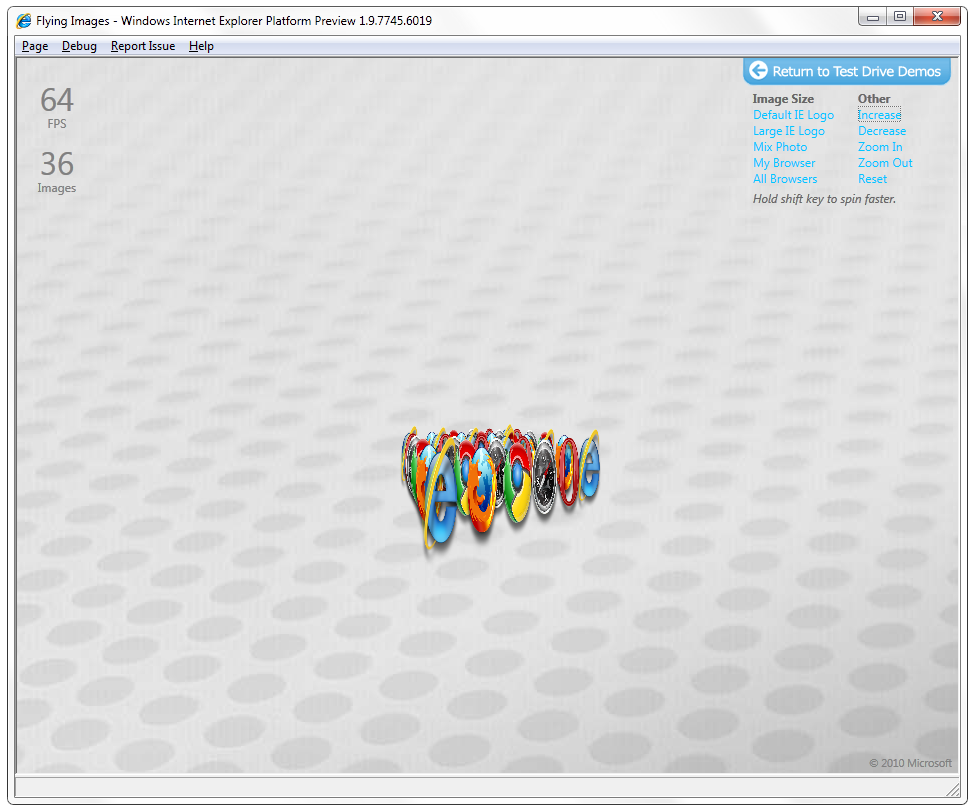971x811 pixels.
Task: Select the All Browsers option
Action: [785, 180]
